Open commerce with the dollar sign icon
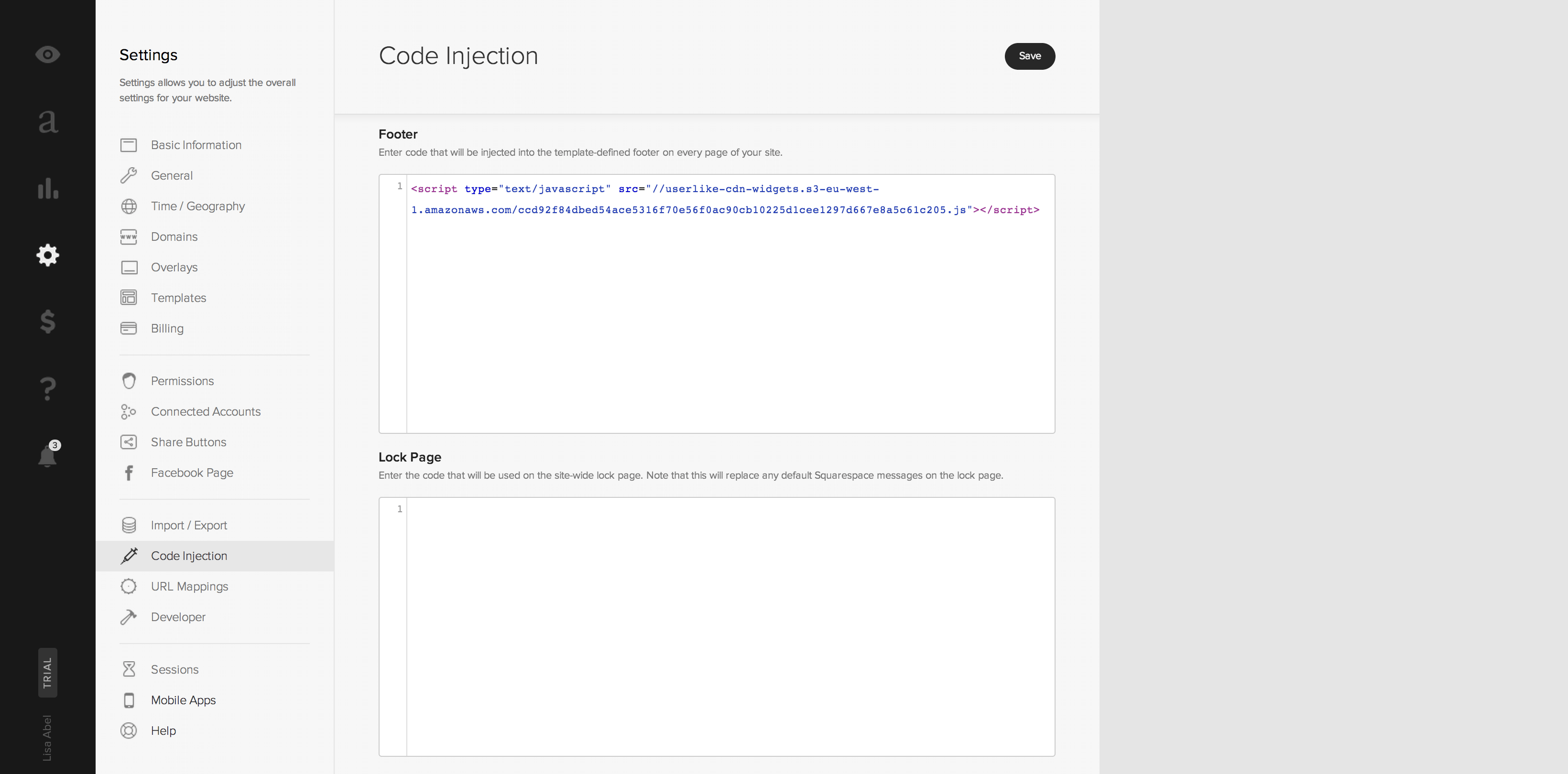The height and width of the screenshot is (774, 1568). [47, 321]
